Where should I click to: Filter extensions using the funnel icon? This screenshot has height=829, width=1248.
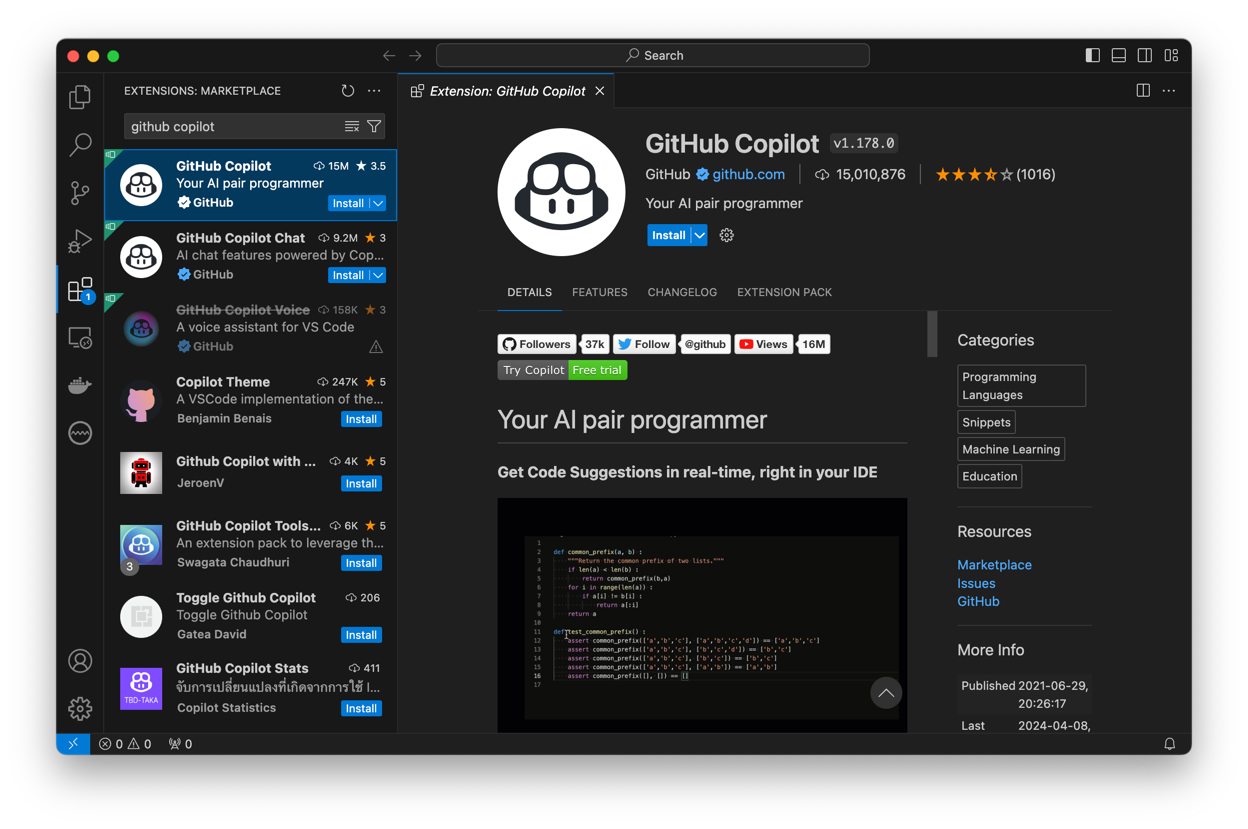pyautogui.click(x=374, y=127)
